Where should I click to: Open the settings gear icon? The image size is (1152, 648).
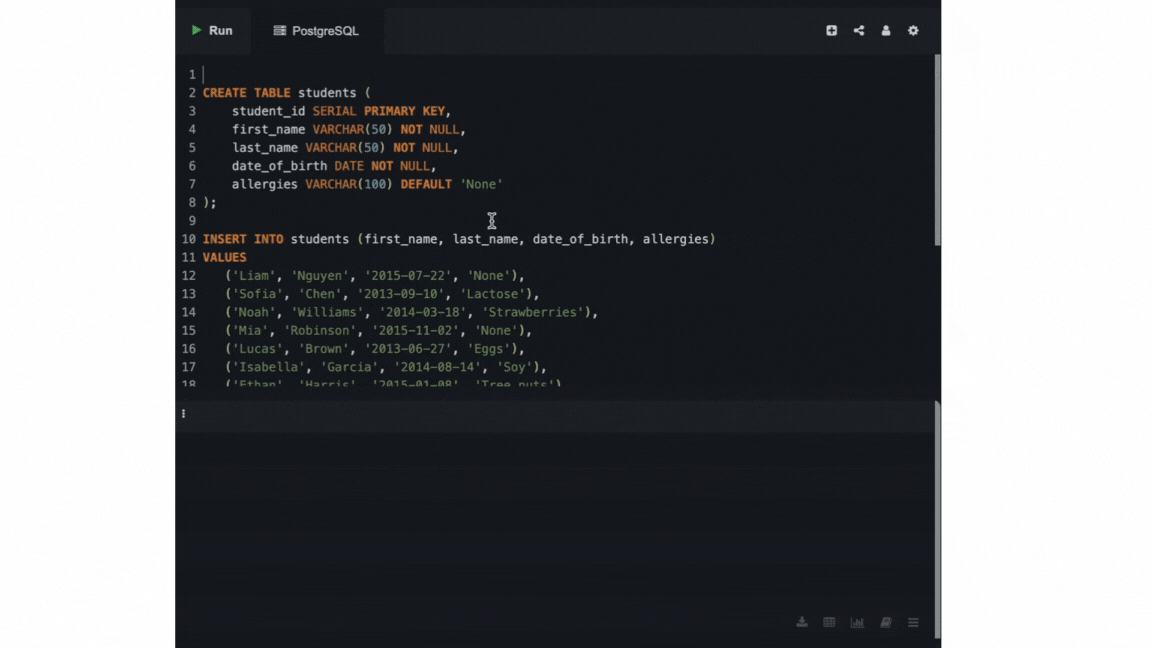point(913,31)
